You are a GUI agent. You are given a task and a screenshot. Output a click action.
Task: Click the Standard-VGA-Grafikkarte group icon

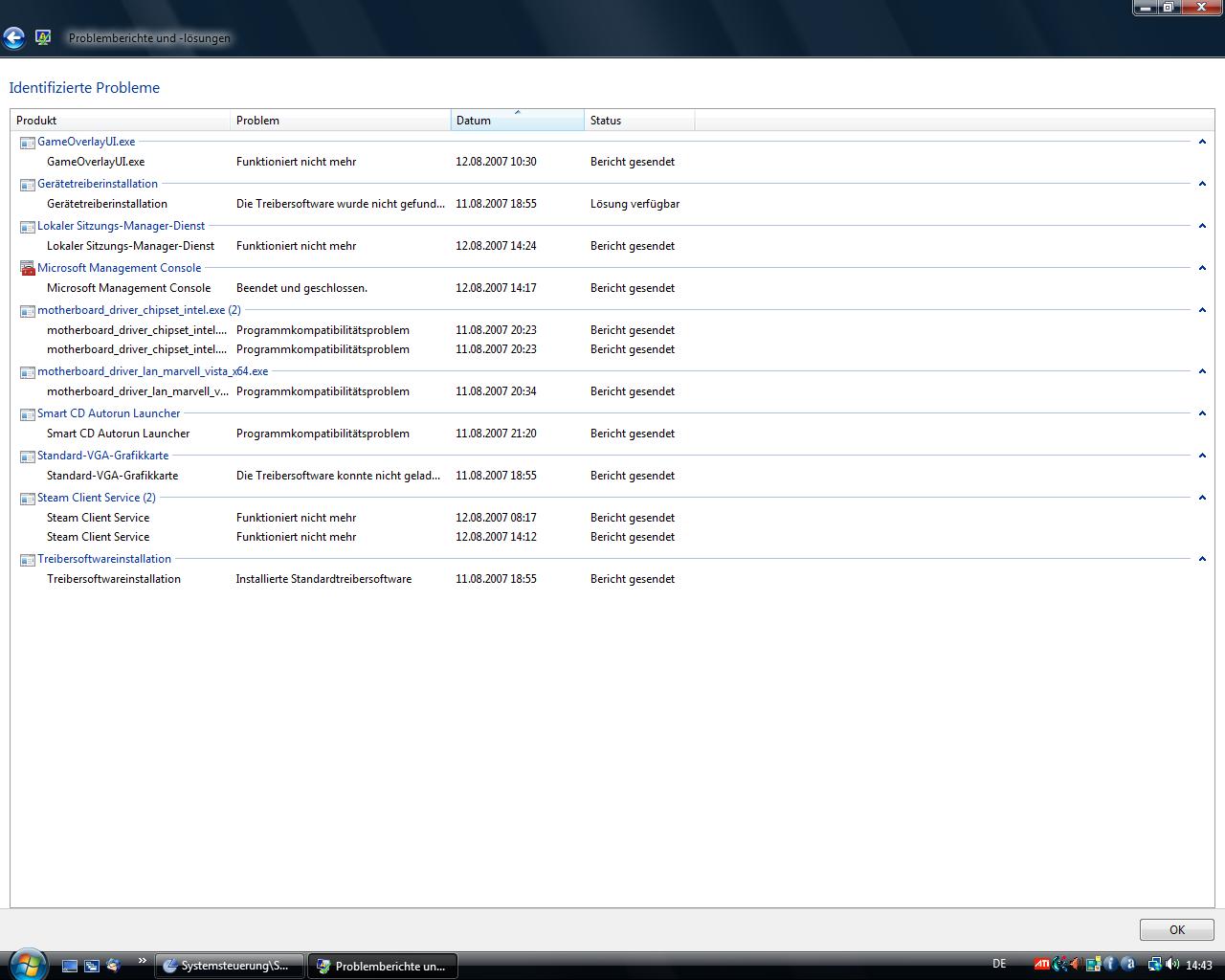(27, 456)
